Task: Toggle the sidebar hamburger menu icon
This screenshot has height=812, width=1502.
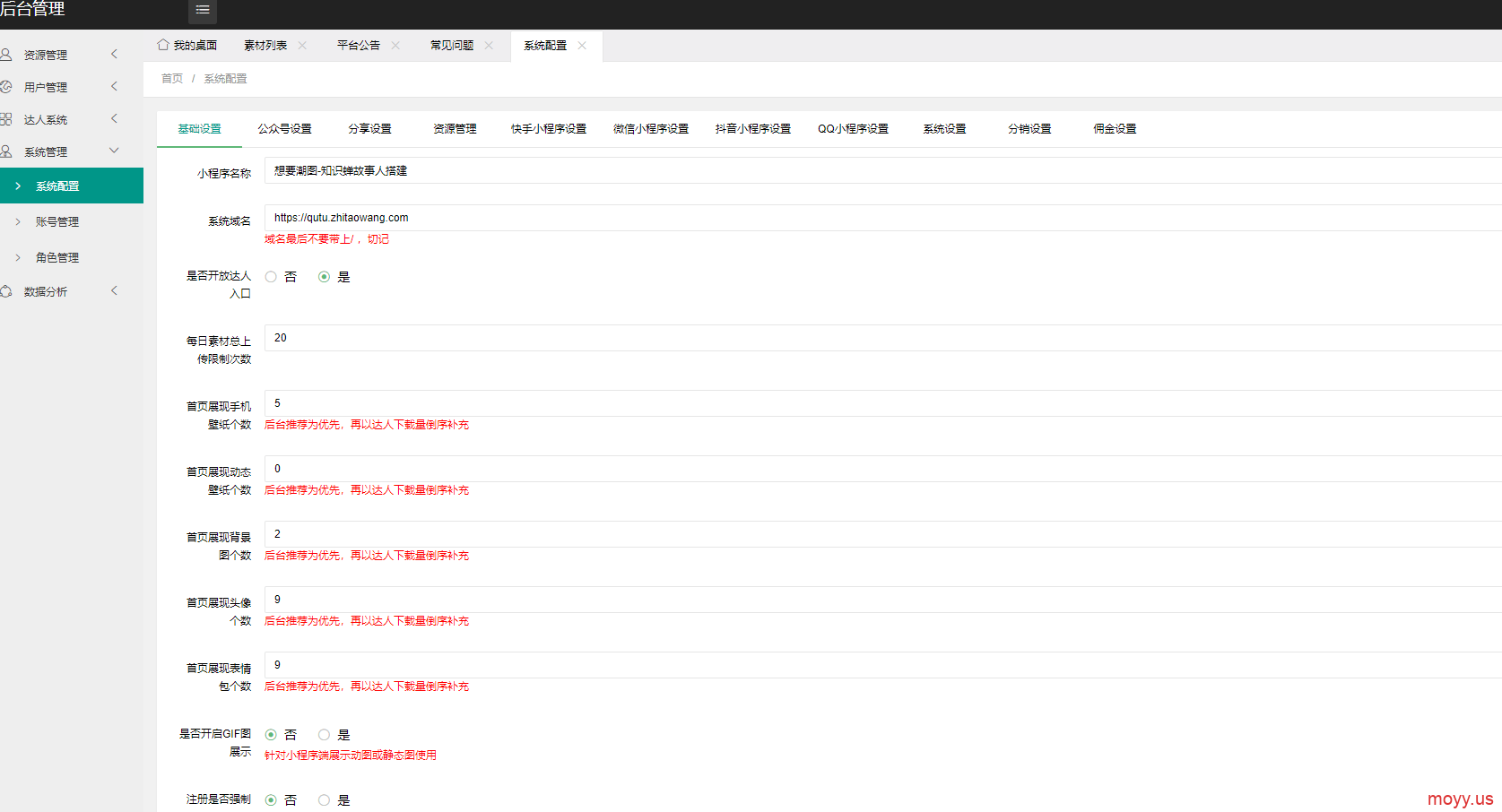Action: tap(203, 10)
